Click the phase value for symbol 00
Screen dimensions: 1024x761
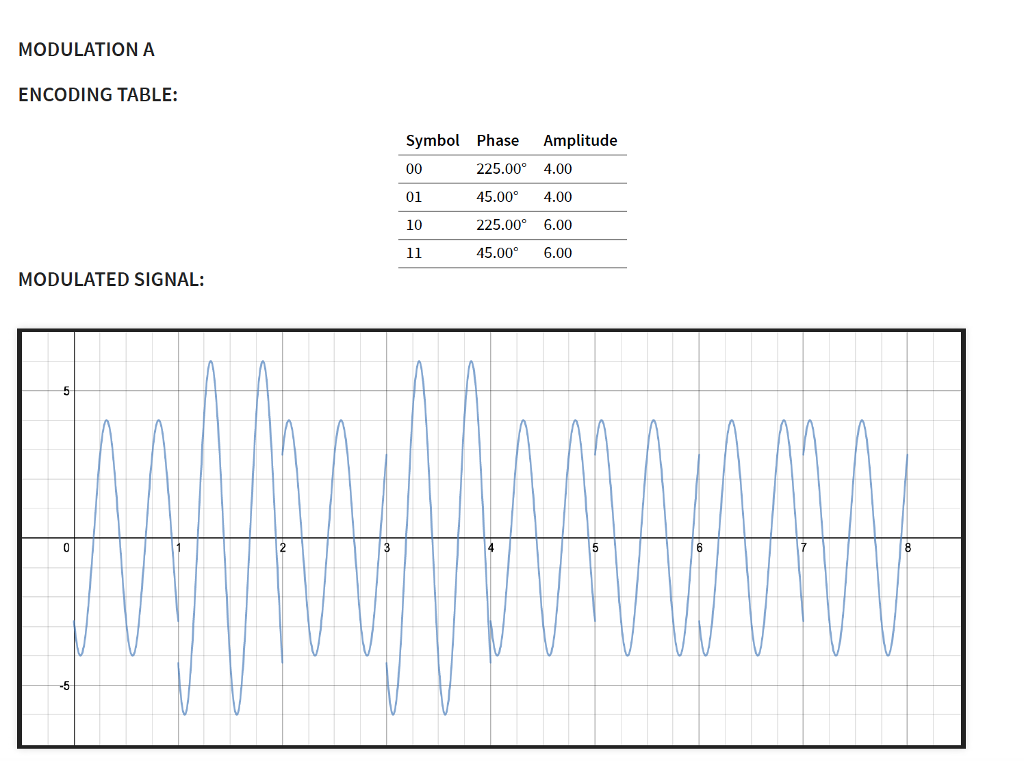pyautogui.click(x=501, y=169)
